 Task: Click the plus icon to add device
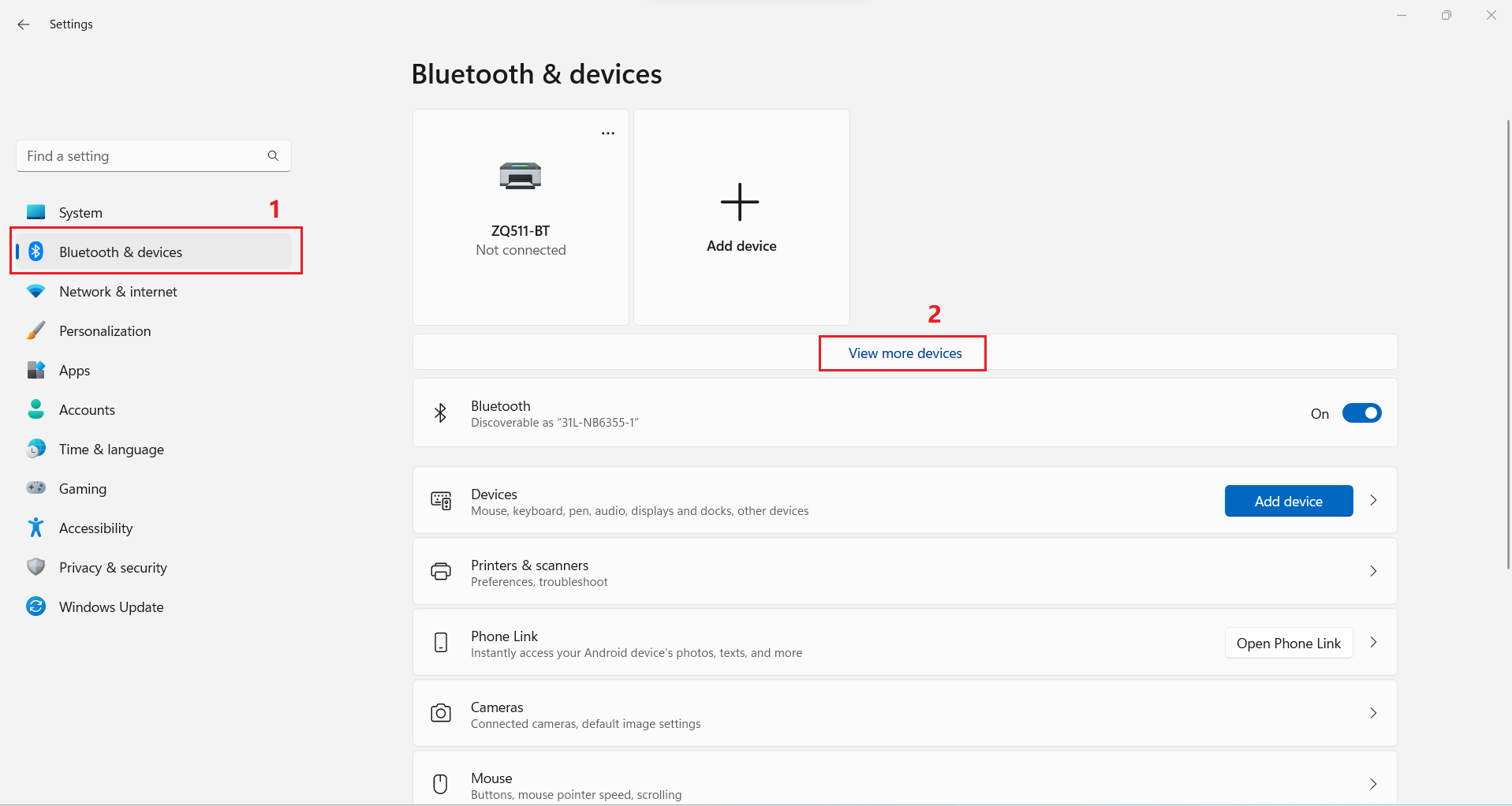740,202
